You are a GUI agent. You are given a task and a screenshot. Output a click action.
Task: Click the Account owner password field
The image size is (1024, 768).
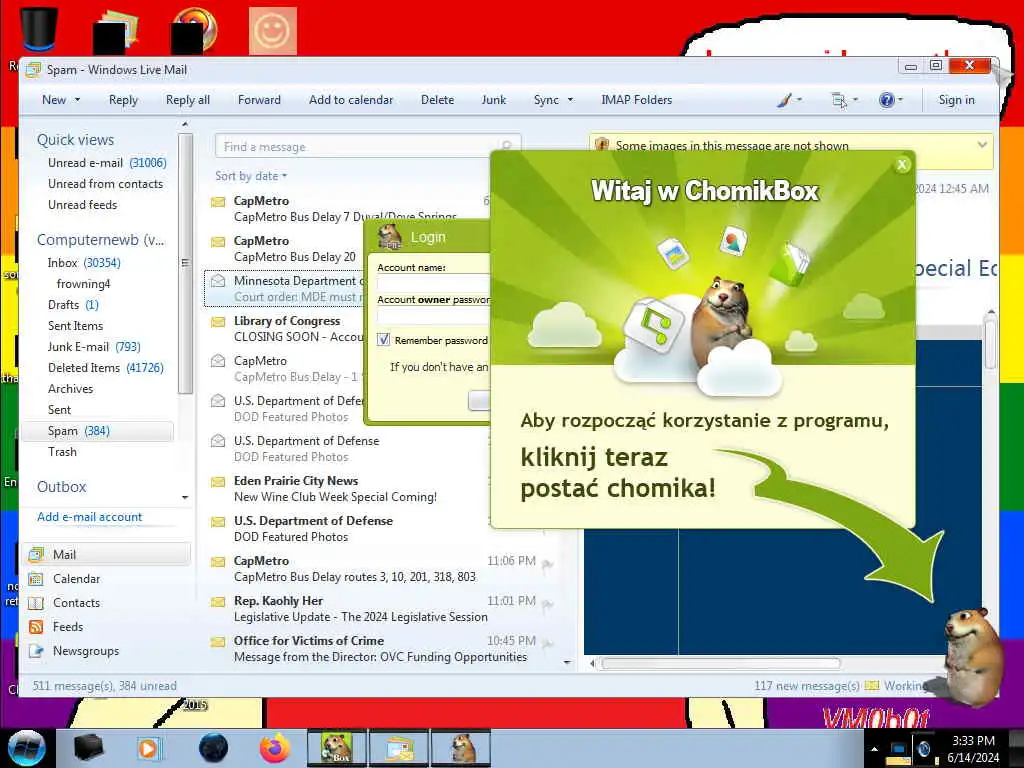[434, 315]
